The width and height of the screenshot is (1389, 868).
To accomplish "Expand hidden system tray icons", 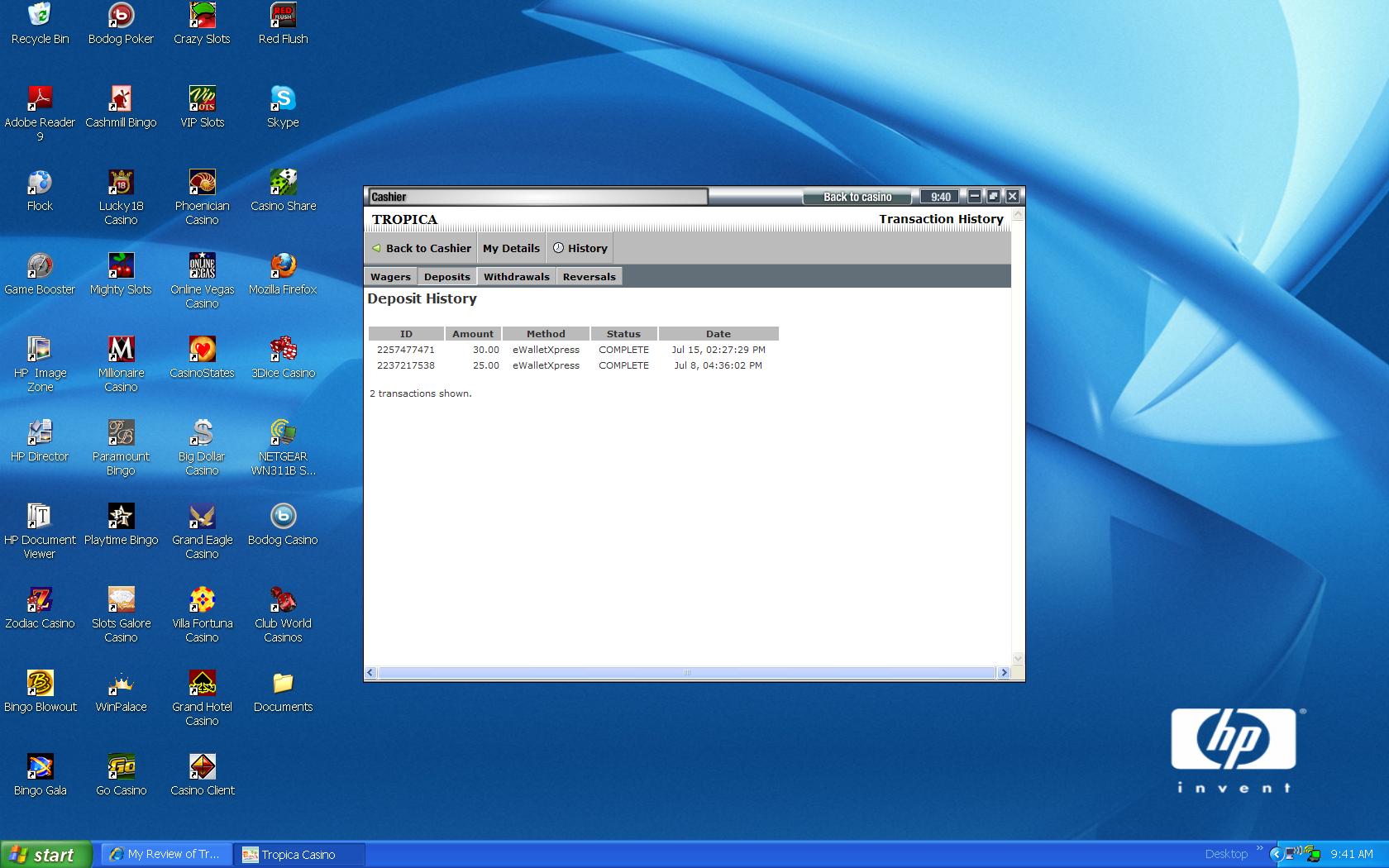I will [1276, 855].
